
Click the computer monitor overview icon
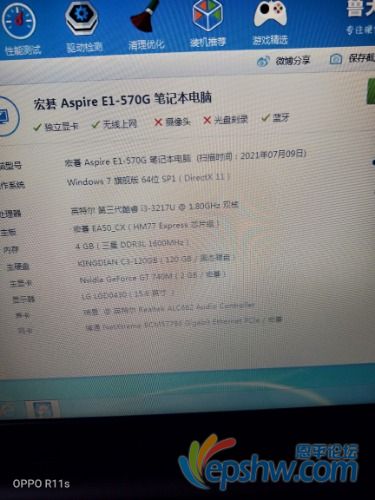coord(6,116)
